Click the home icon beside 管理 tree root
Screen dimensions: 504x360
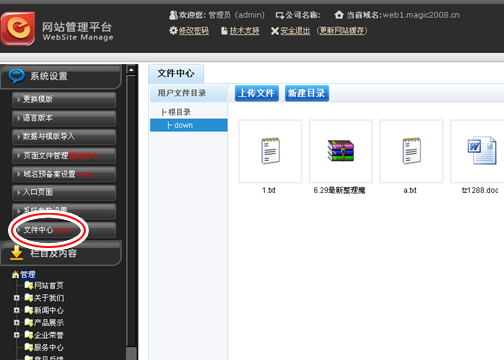(x=15, y=275)
